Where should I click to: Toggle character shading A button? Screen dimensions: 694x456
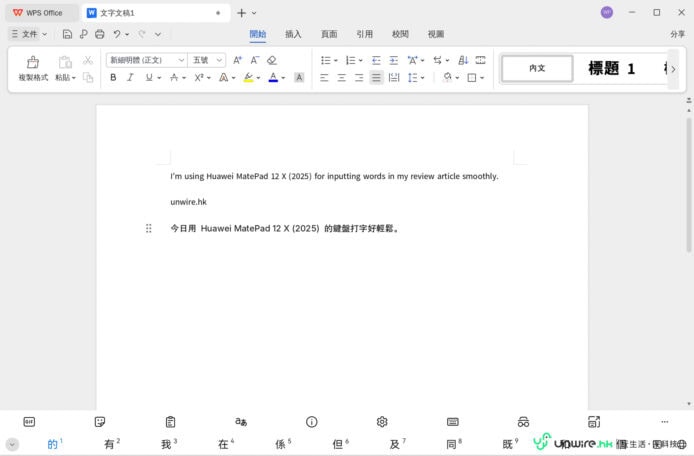pos(299,77)
